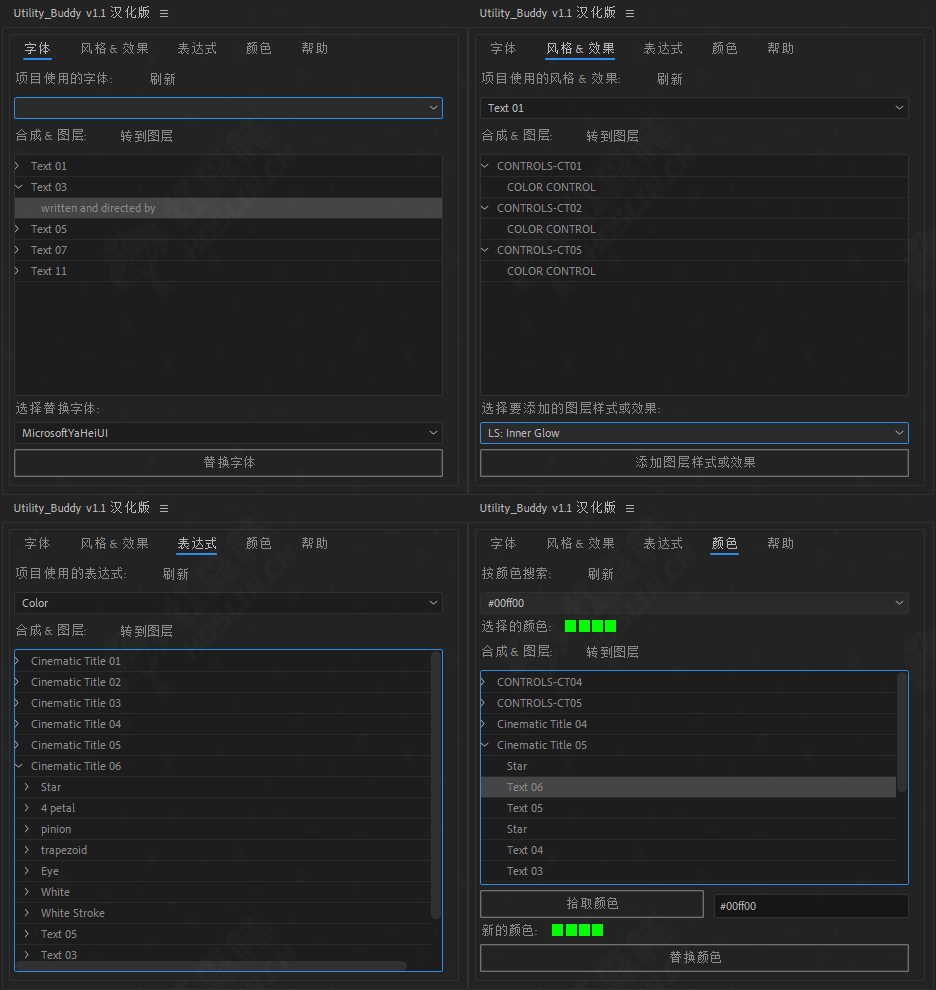Click first green swatch beside 新的颜色
Screen dimensions: 936x990
(558, 930)
